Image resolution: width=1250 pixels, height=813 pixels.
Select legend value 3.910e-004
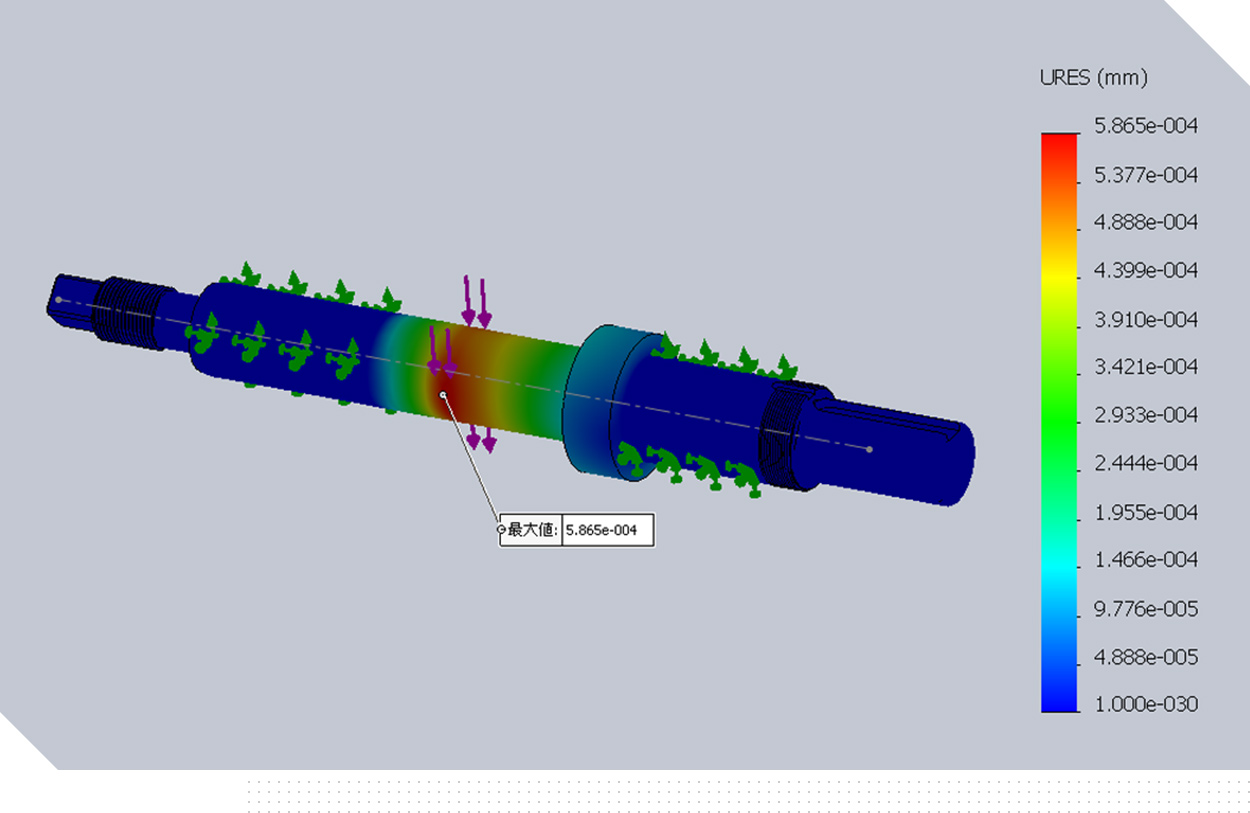pyautogui.click(x=1146, y=320)
